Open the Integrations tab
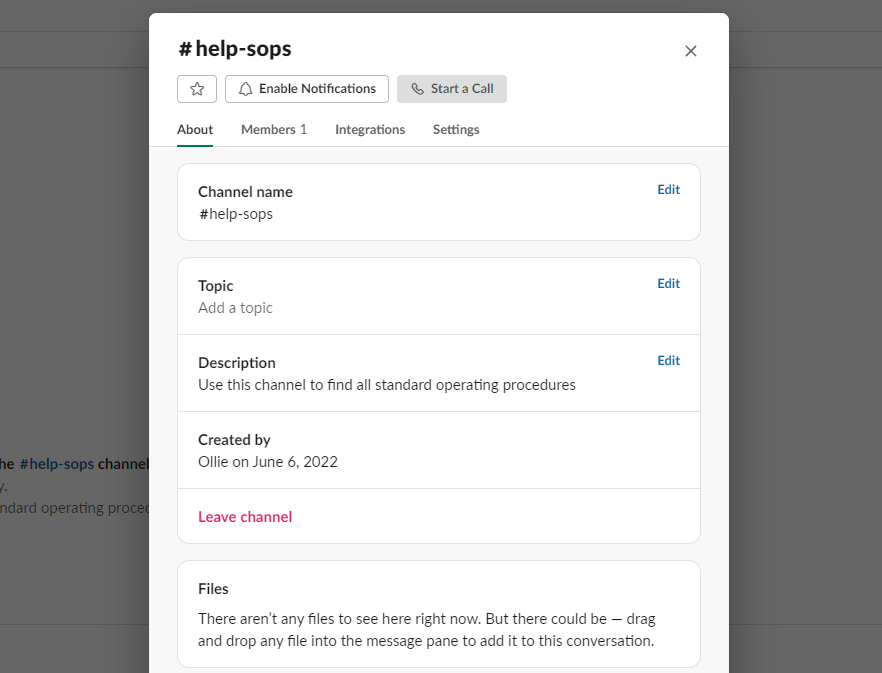Image resolution: width=882 pixels, height=673 pixels. 369,129
